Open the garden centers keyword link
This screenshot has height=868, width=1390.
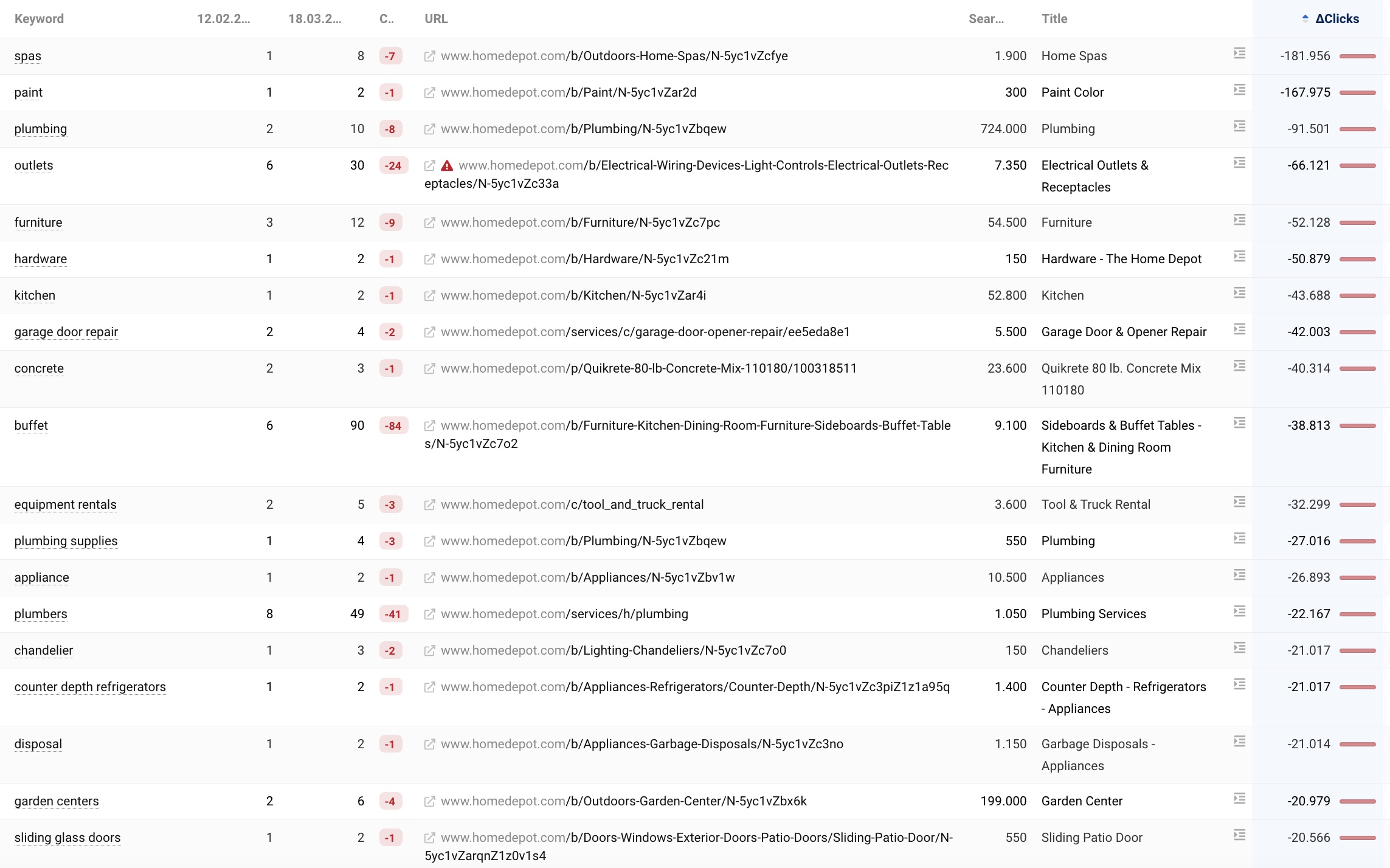[57, 801]
